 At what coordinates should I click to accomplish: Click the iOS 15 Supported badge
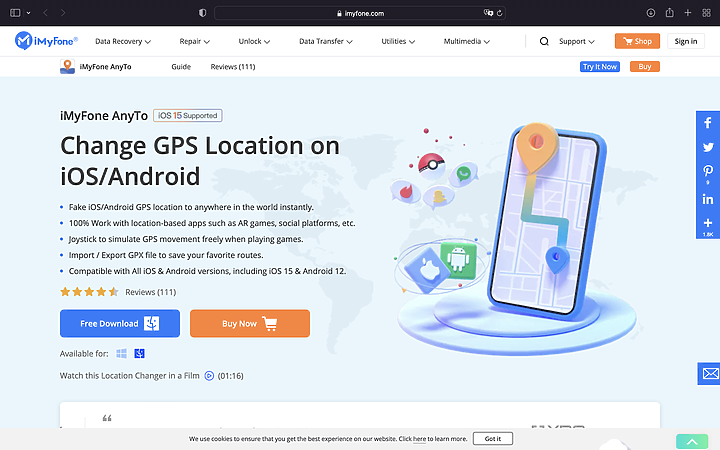click(188, 115)
